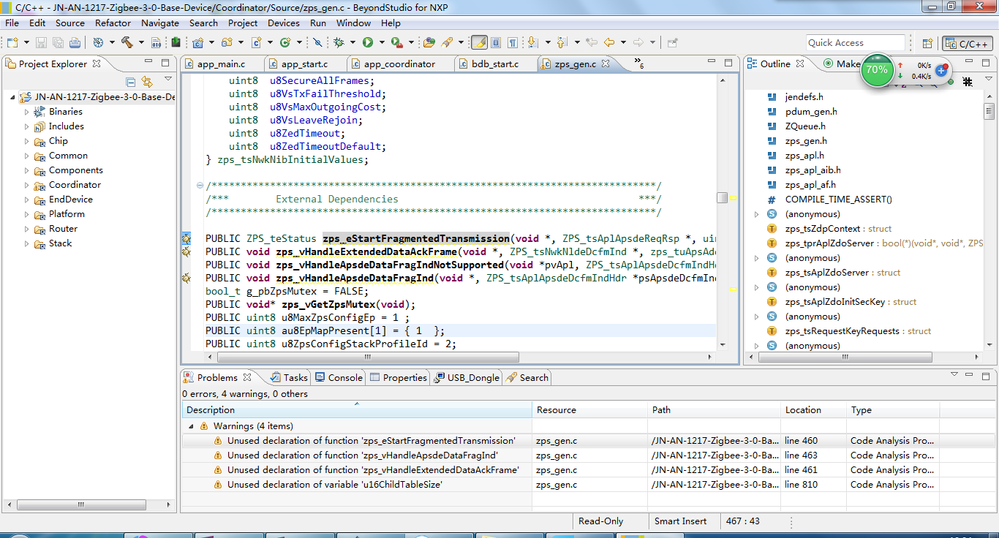
Task: Toggle Mark Occurrences highlighter button
Action: tap(479, 43)
